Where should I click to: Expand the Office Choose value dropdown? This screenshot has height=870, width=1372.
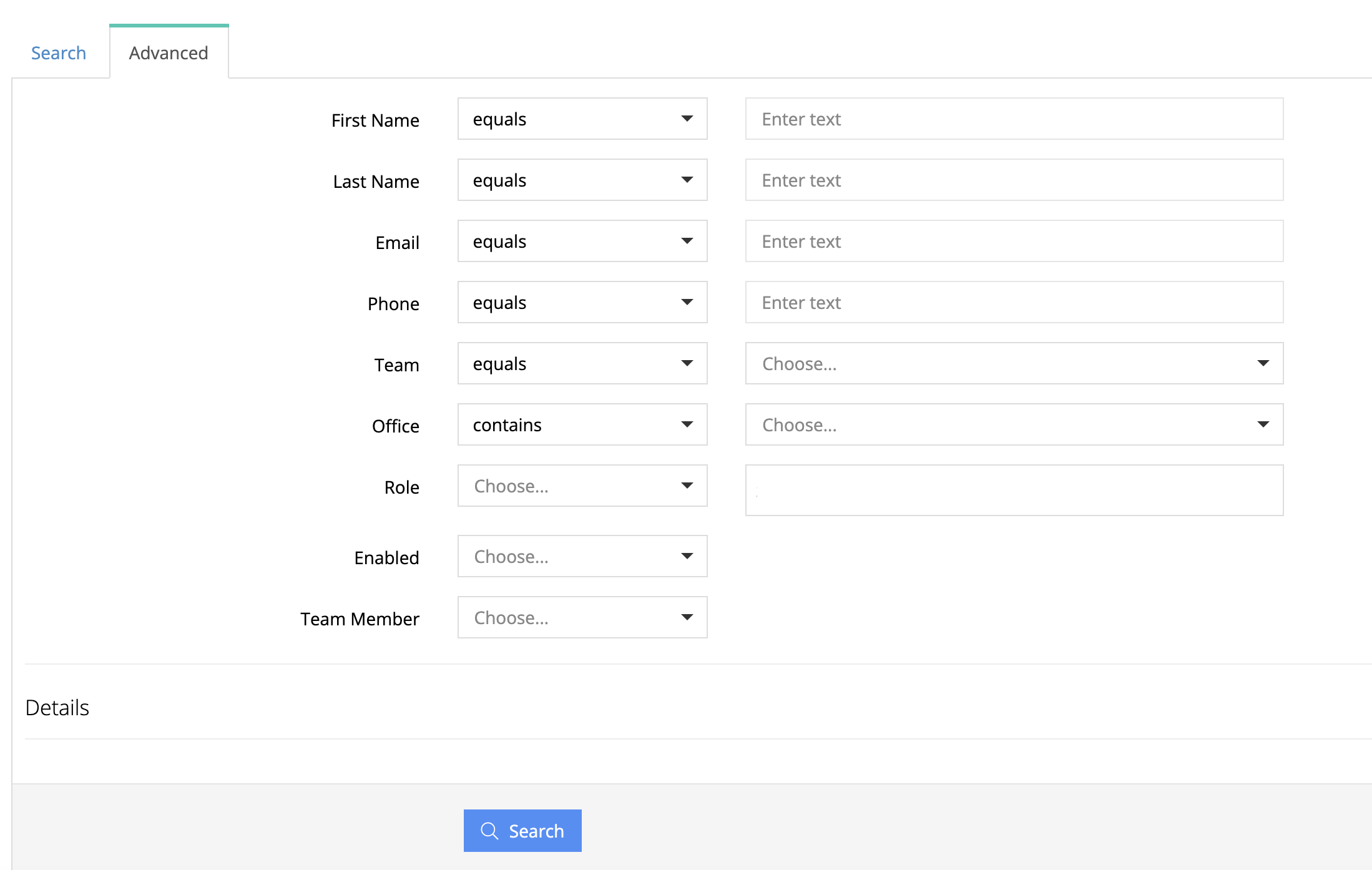[1014, 424]
